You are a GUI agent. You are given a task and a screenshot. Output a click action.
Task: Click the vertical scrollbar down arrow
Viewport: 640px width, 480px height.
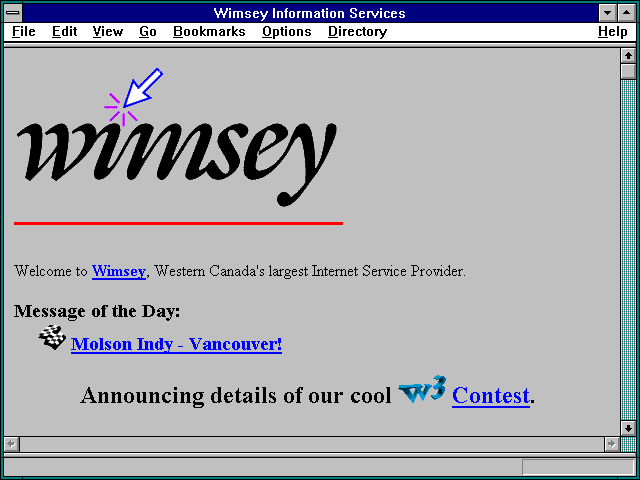point(628,428)
